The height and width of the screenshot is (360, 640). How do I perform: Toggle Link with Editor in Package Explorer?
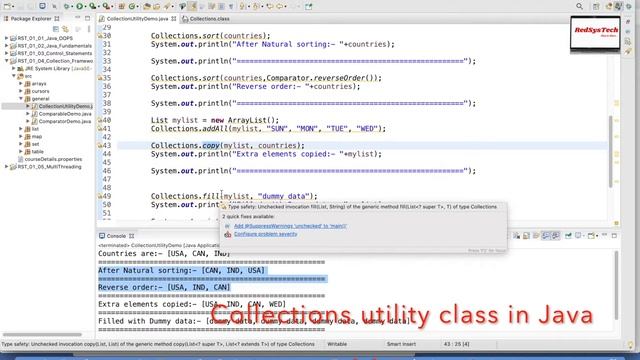[x=65, y=29]
